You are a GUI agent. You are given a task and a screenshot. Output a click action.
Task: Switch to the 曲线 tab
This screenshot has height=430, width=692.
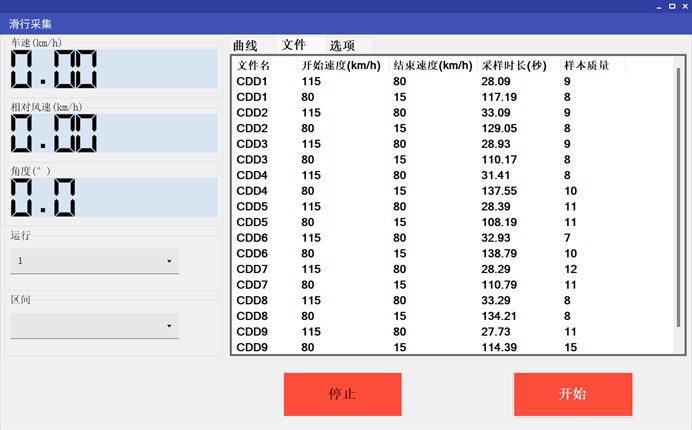tap(245, 45)
